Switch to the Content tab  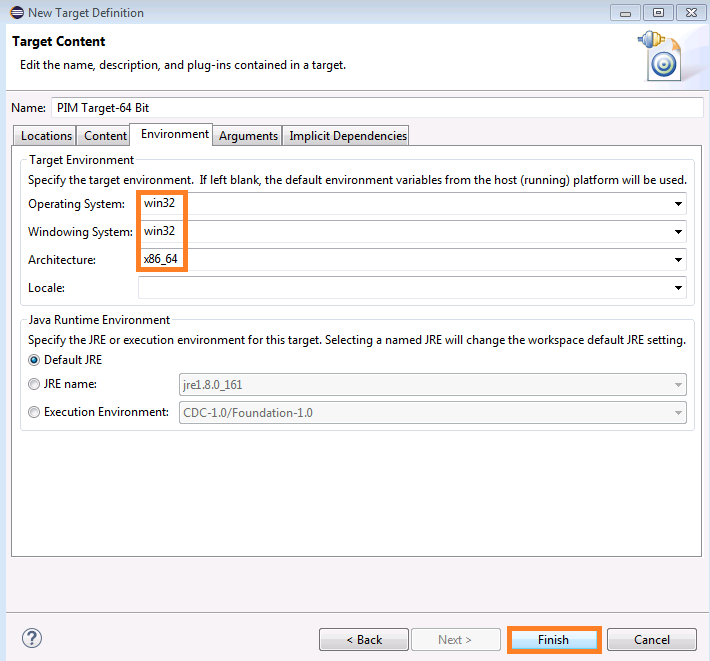105,136
